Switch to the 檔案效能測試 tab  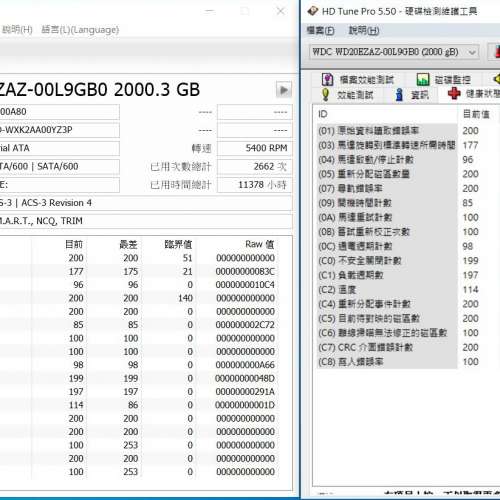pos(358,79)
